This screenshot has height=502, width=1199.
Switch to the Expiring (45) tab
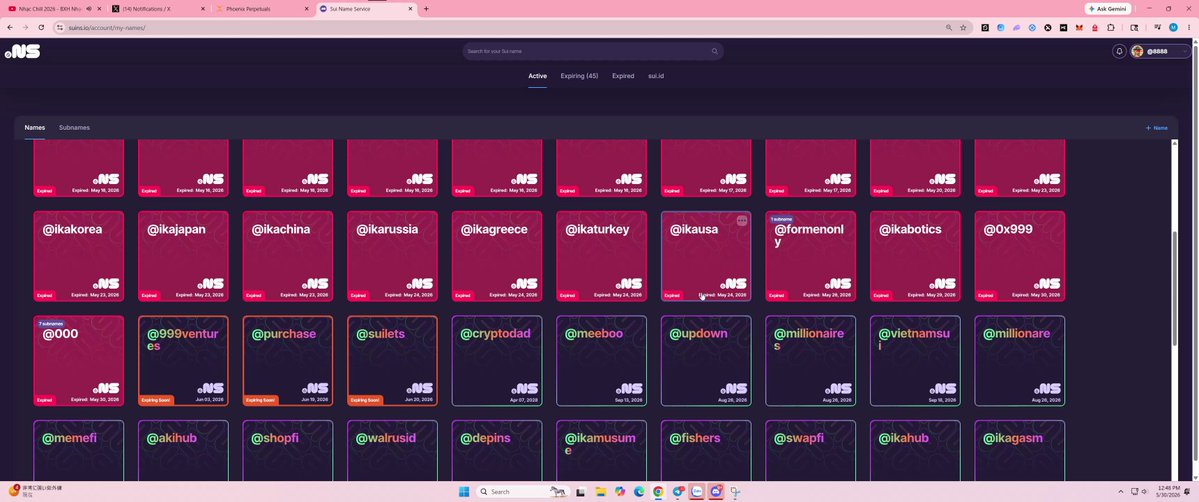coord(579,76)
